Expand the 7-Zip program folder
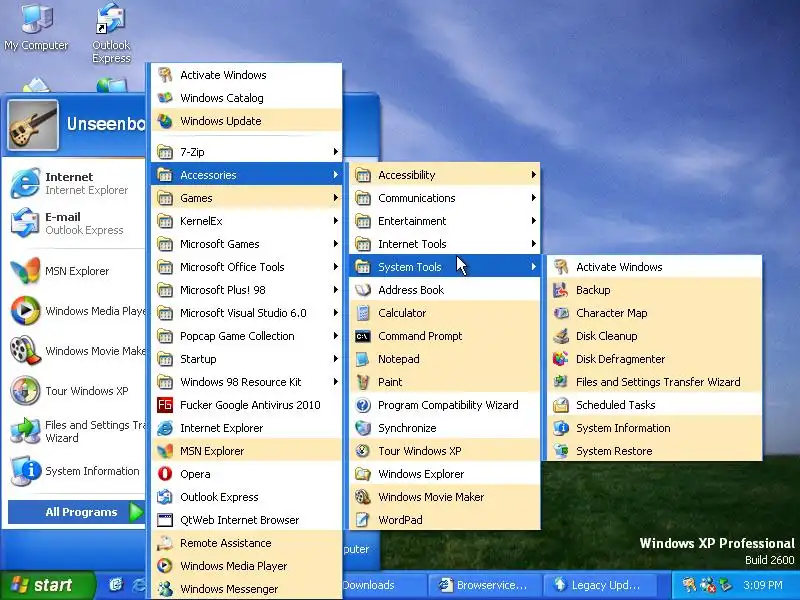 [x=246, y=152]
